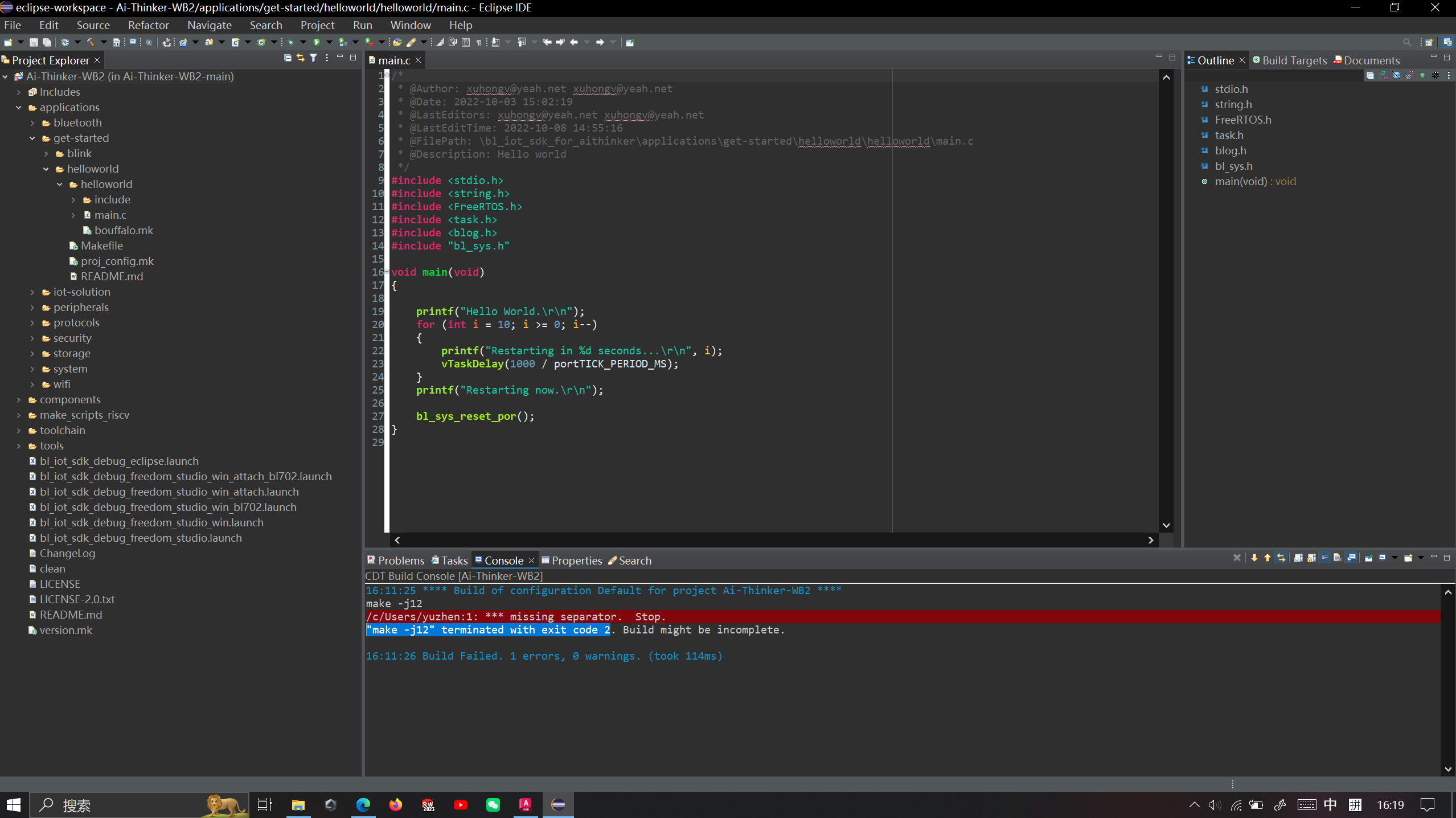Open the notification center icon in taskbar
Screen dimensions: 1456x818
(x=1428, y=805)
